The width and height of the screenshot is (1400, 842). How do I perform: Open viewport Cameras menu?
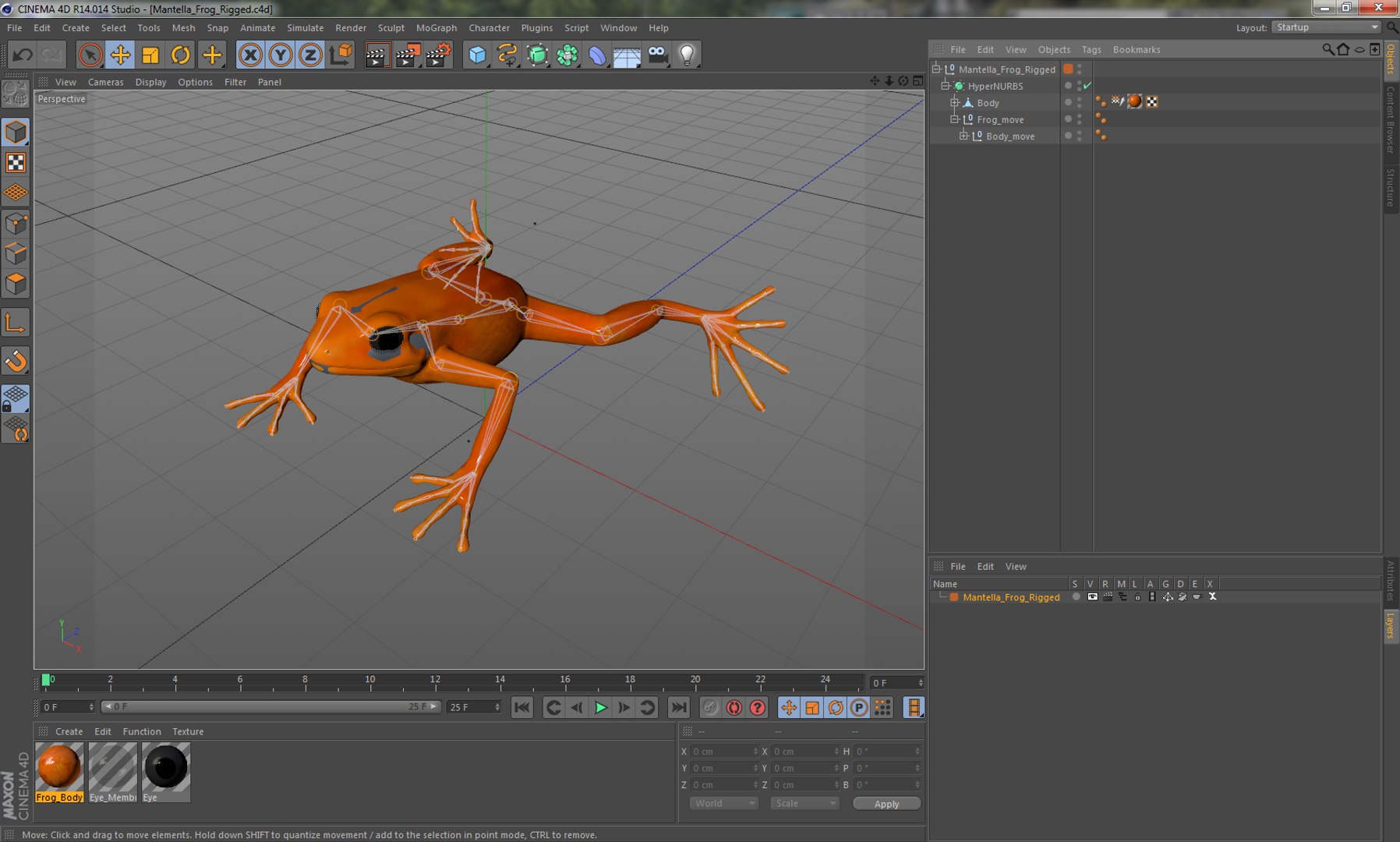point(105,82)
